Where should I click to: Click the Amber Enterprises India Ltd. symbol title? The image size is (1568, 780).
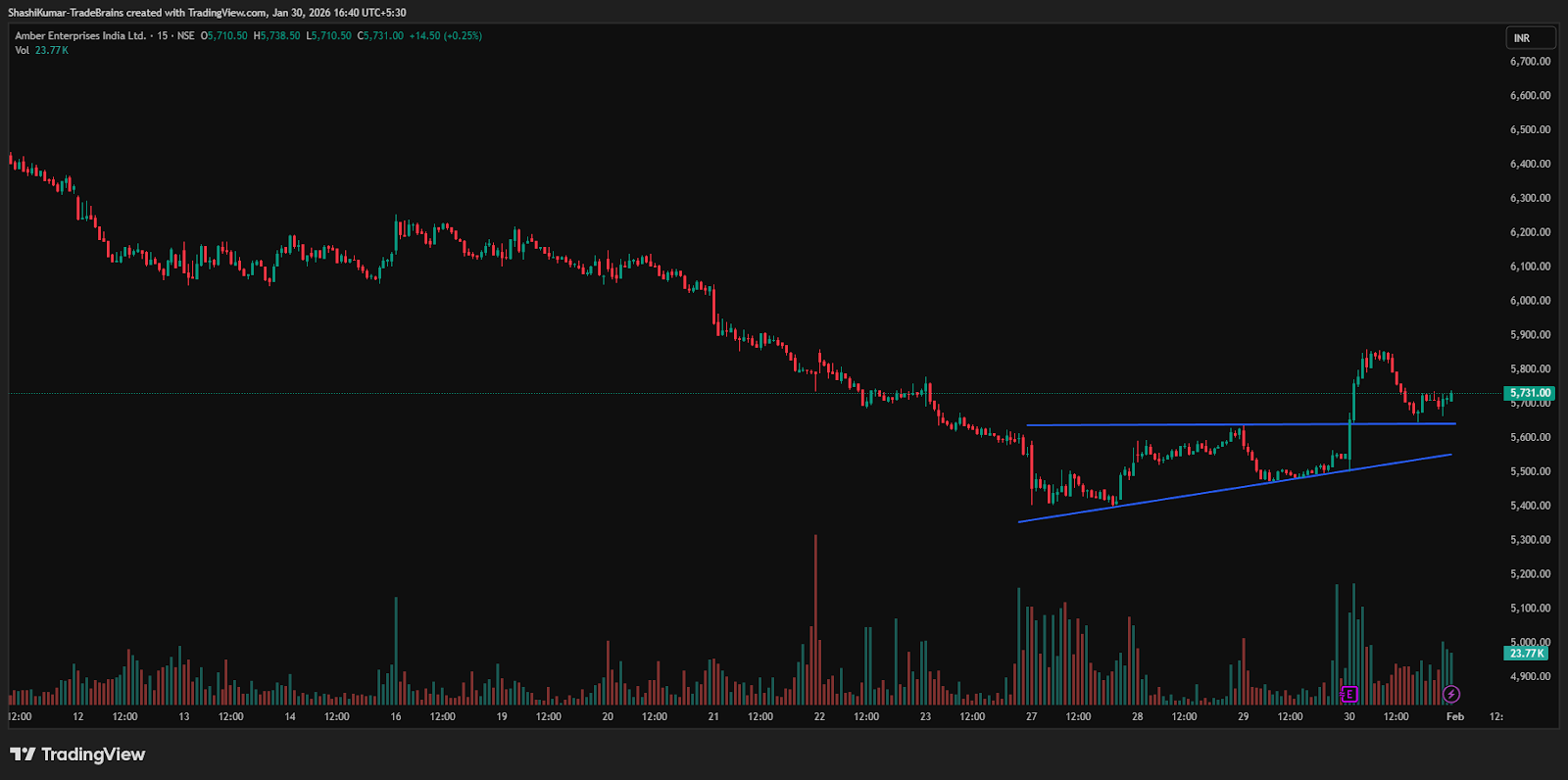pyautogui.click(x=80, y=36)
